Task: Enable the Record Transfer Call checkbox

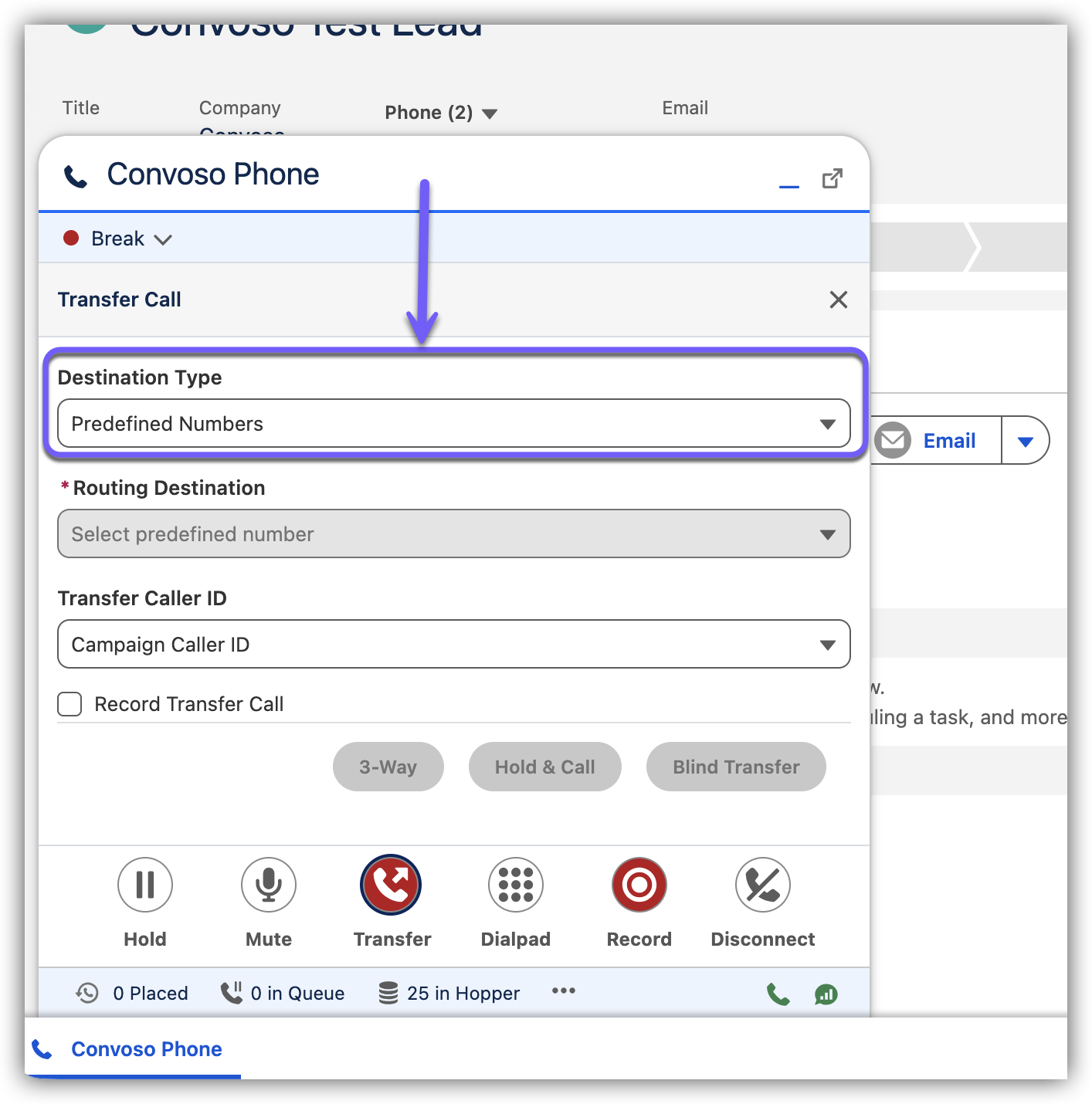Action: [x=70, y=704]
